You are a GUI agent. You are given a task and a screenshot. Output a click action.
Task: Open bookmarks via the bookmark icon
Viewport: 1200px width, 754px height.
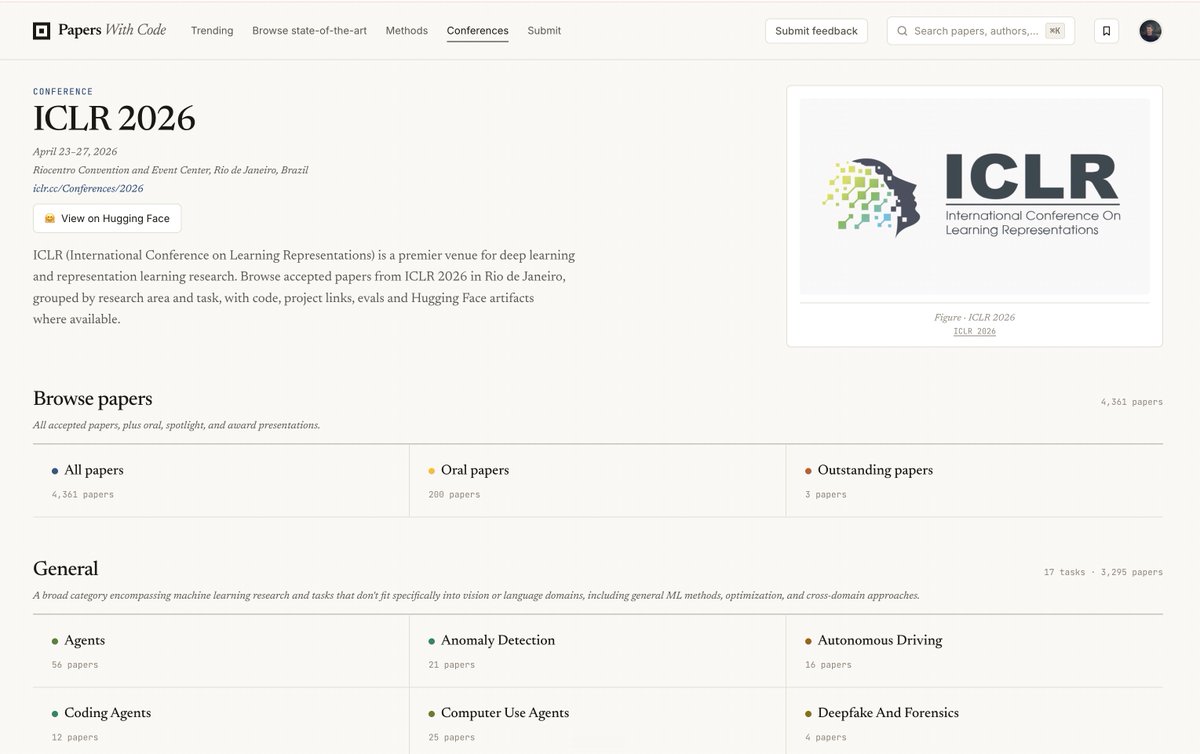click(x=1106, y=31)
